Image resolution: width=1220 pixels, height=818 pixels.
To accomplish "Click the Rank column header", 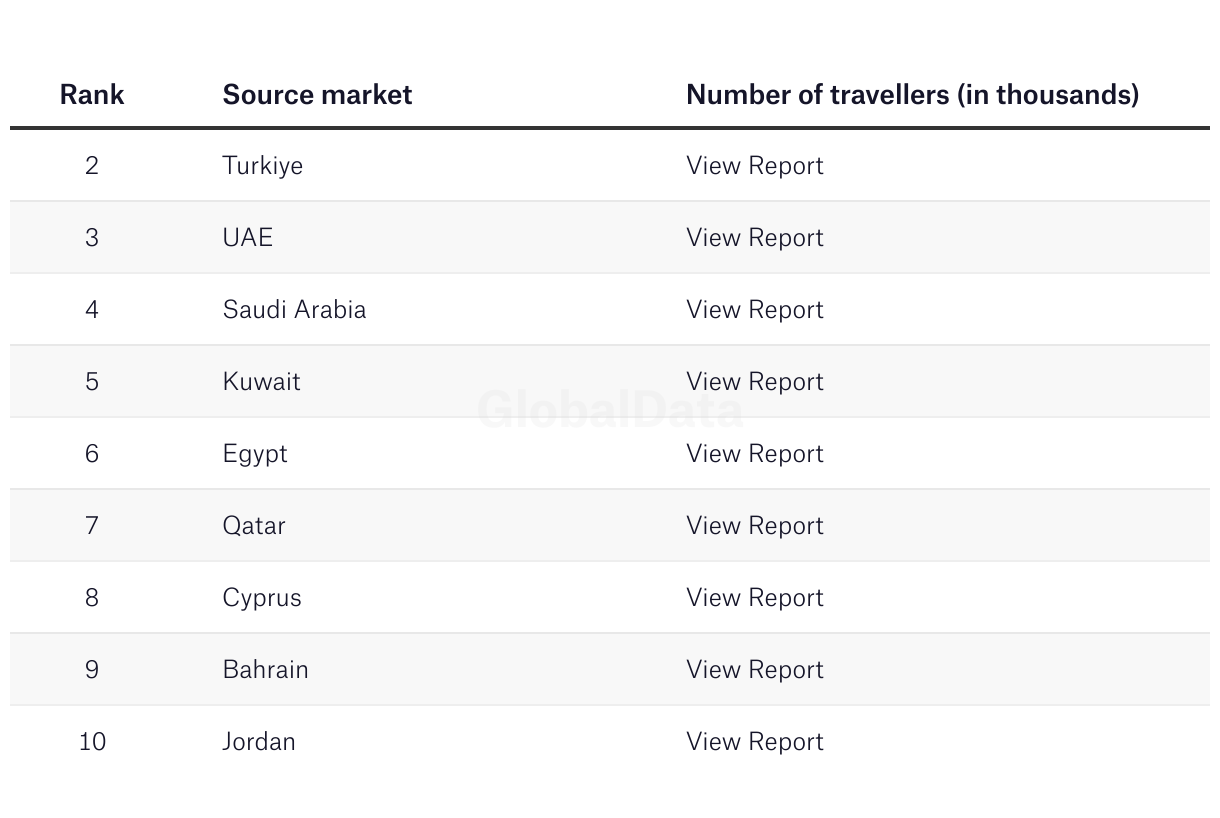I will (92, 95).
